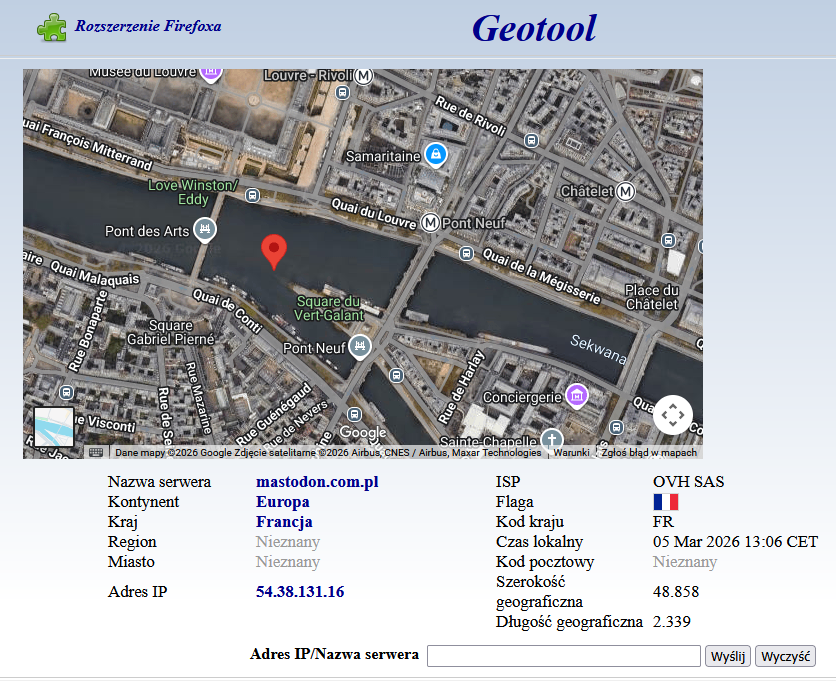Viewport: 836px width, 683px height.
Task: Click the Firefox extension puzzle piece icon
Action: [52, 27]
